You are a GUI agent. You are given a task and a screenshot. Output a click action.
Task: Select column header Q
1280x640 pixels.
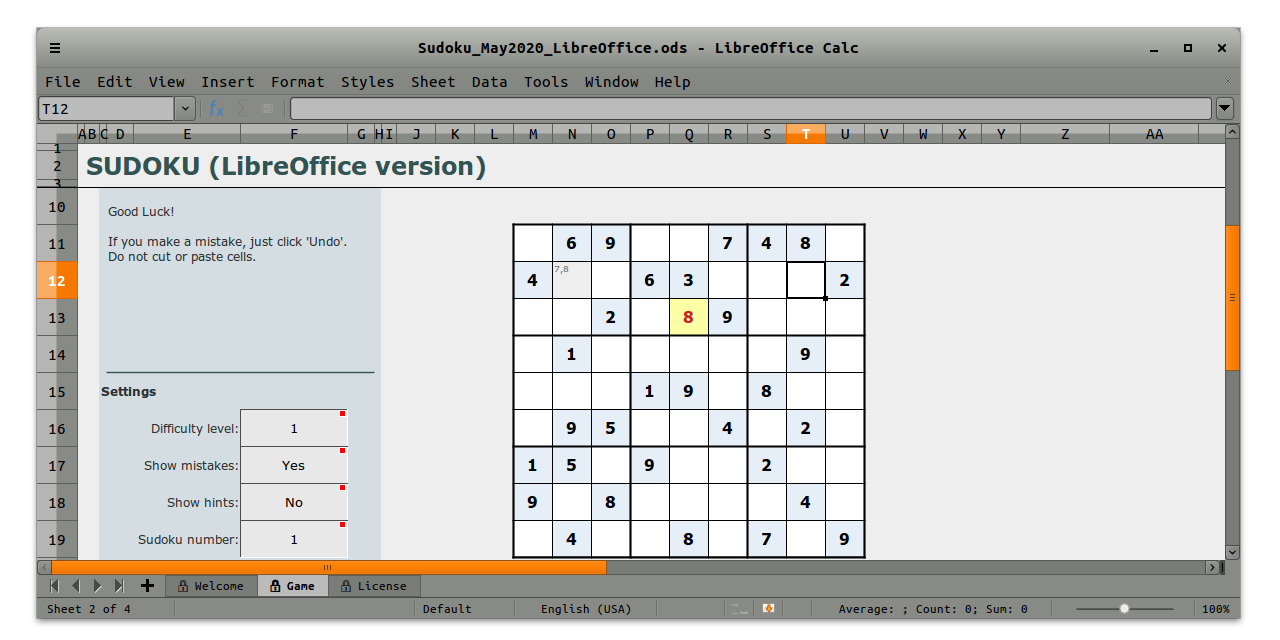point(689,134)
